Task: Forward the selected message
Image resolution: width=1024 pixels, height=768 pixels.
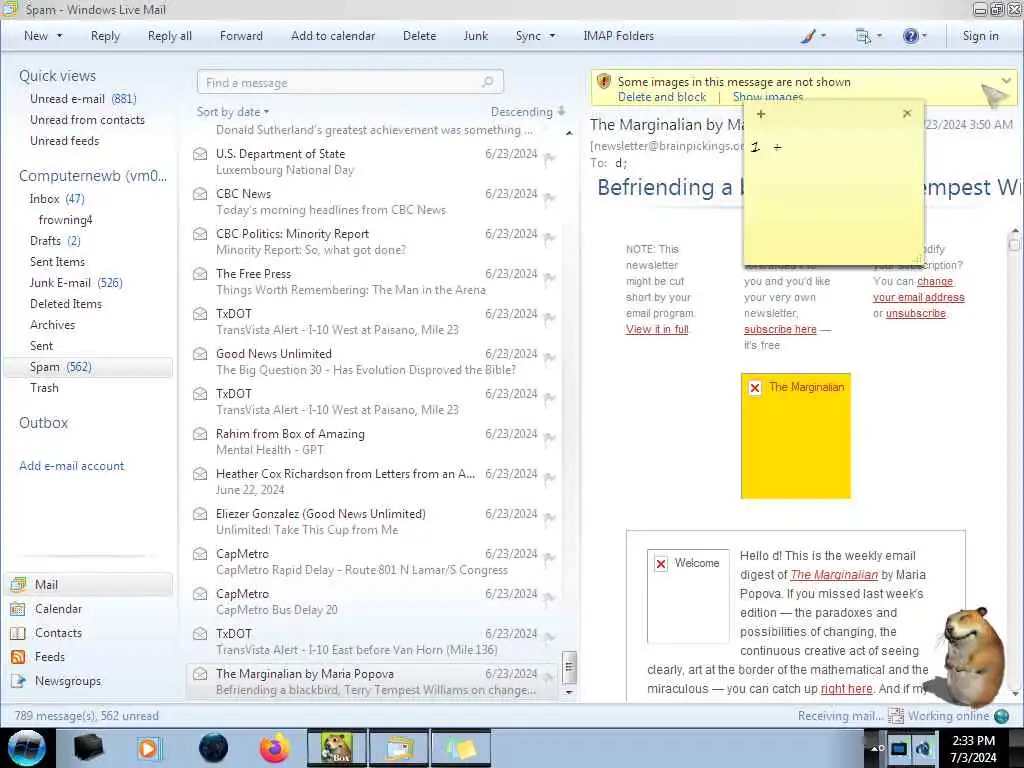Action: [241, 36]
